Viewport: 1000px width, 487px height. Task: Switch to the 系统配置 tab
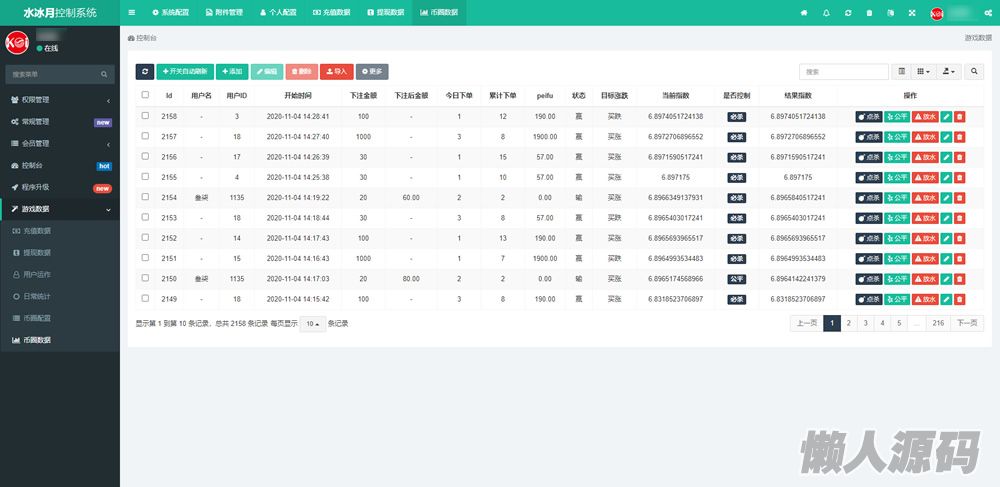[170, 13]
